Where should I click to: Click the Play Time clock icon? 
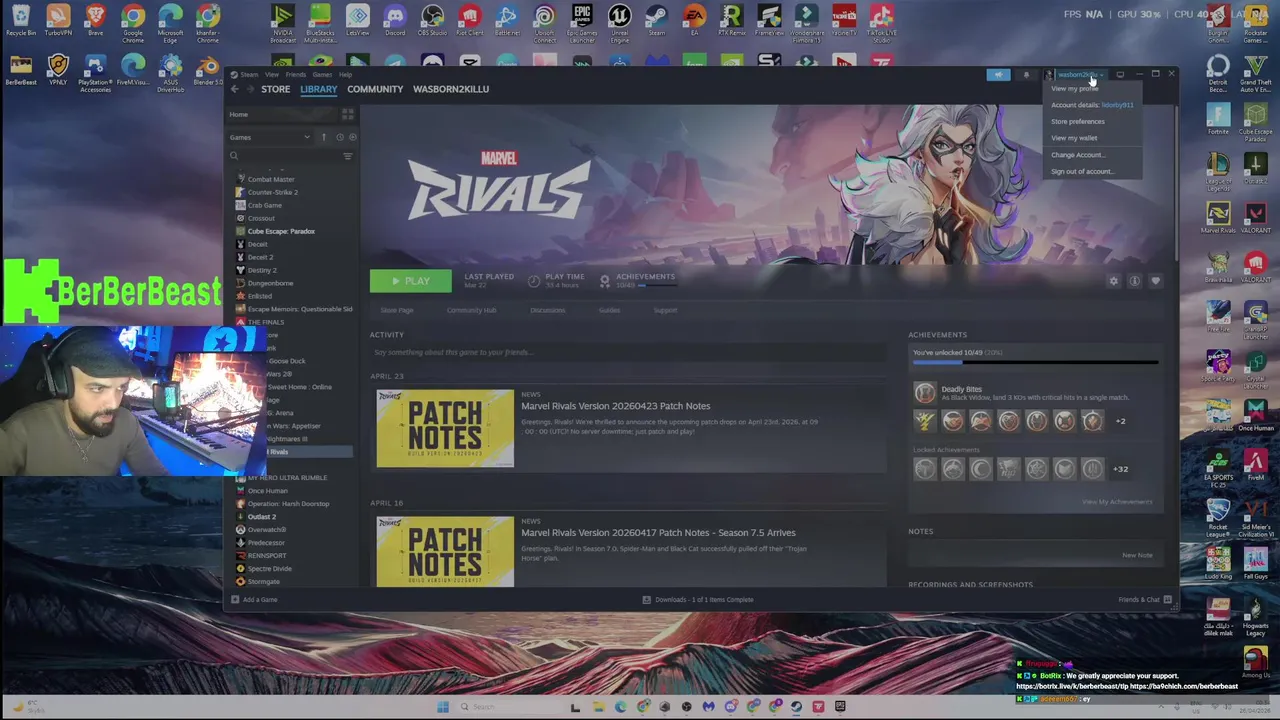(534, 281)
